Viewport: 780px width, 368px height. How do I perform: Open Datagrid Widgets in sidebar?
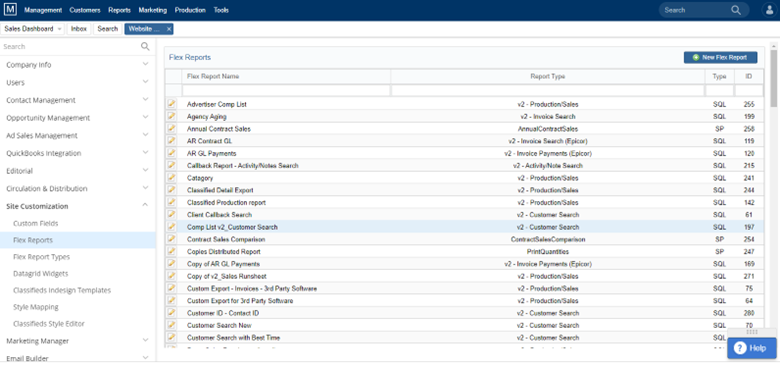tap(41, 274)
